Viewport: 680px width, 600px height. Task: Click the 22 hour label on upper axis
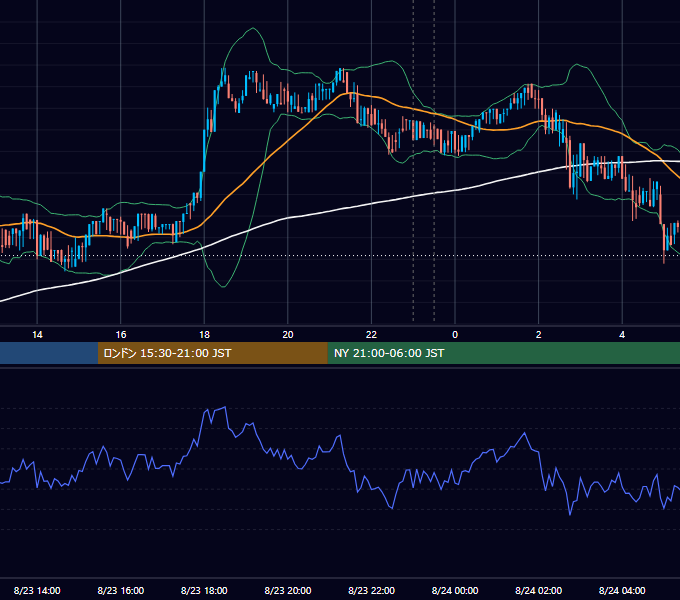click(371, 334)
